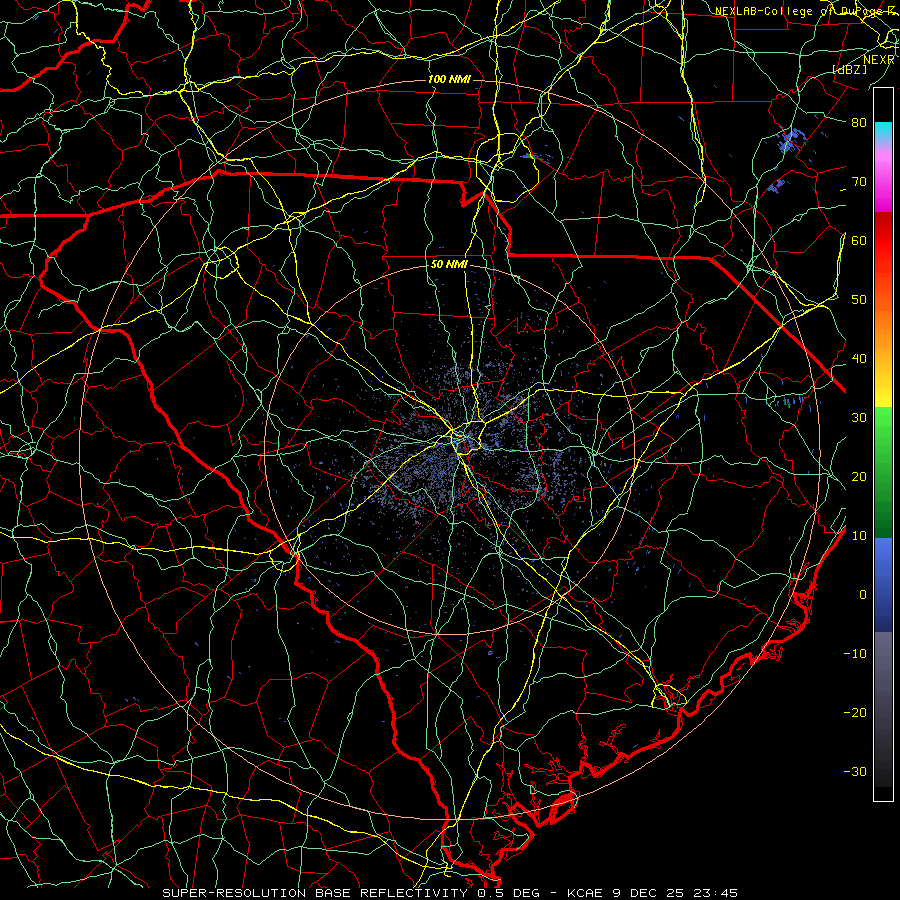Click the cyan band of the color bar

pyautogui.click(x=883, y=132)
